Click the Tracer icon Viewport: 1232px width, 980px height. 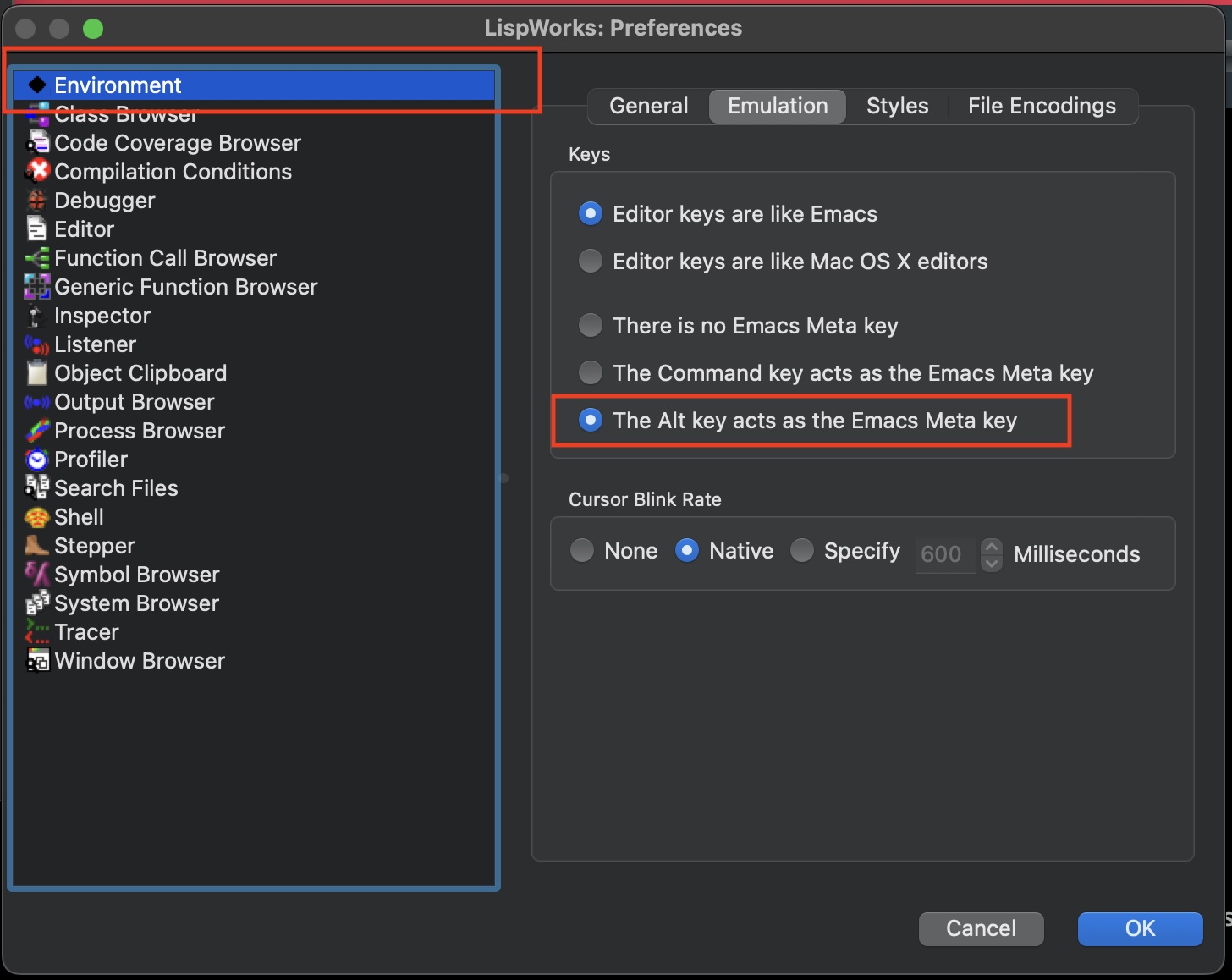pos(37,631)
